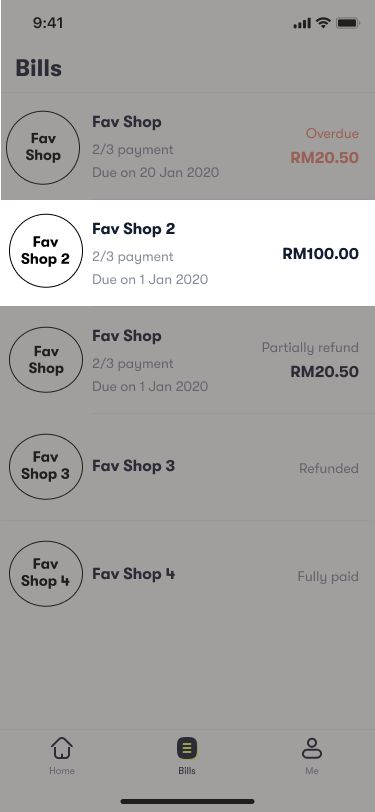Open the Fully paid Fav Shop 4 bill
The image size is (375, 812).
pos(188,574)
